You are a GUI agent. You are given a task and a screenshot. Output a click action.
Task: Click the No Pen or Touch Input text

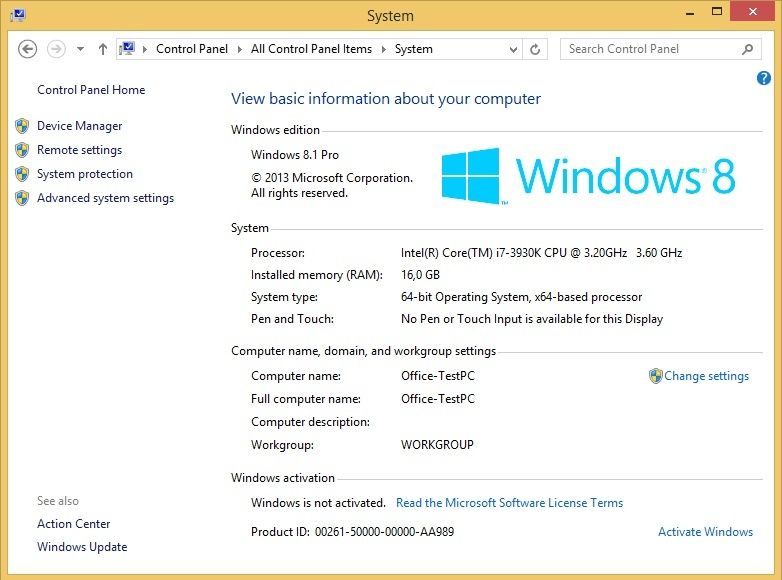532,319
